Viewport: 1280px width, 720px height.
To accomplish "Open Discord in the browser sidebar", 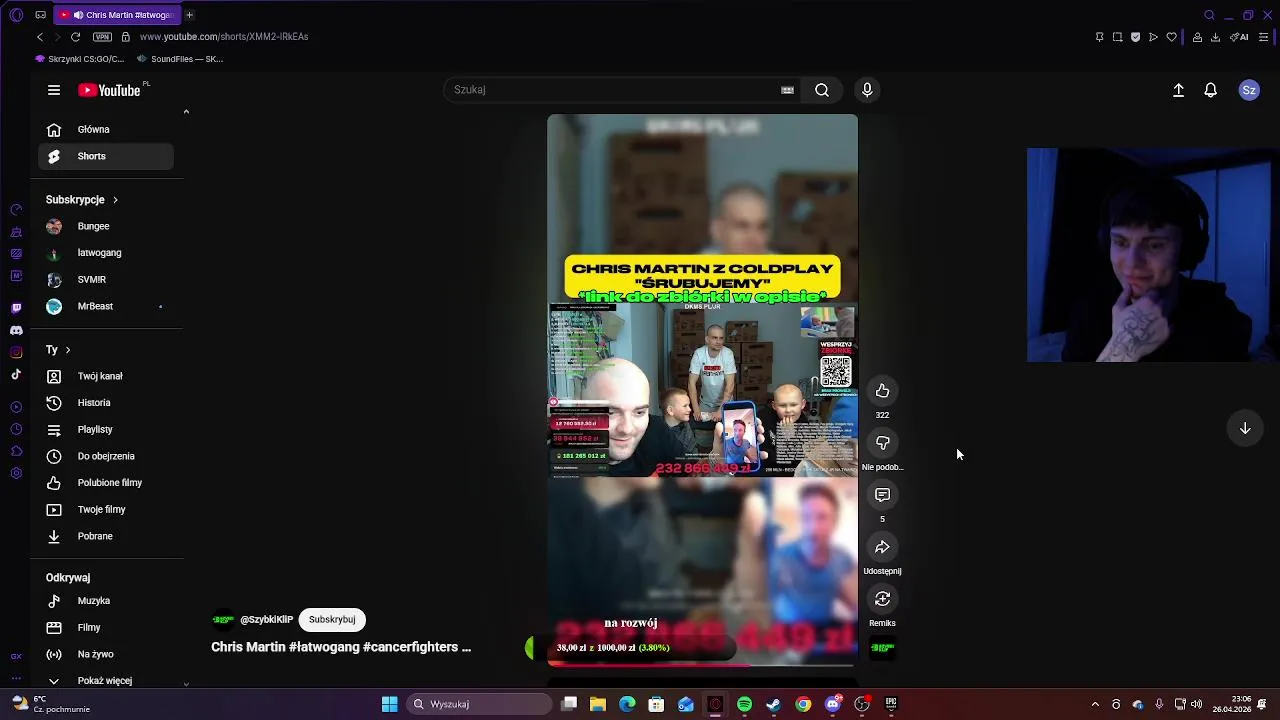I will coord(16,330).
